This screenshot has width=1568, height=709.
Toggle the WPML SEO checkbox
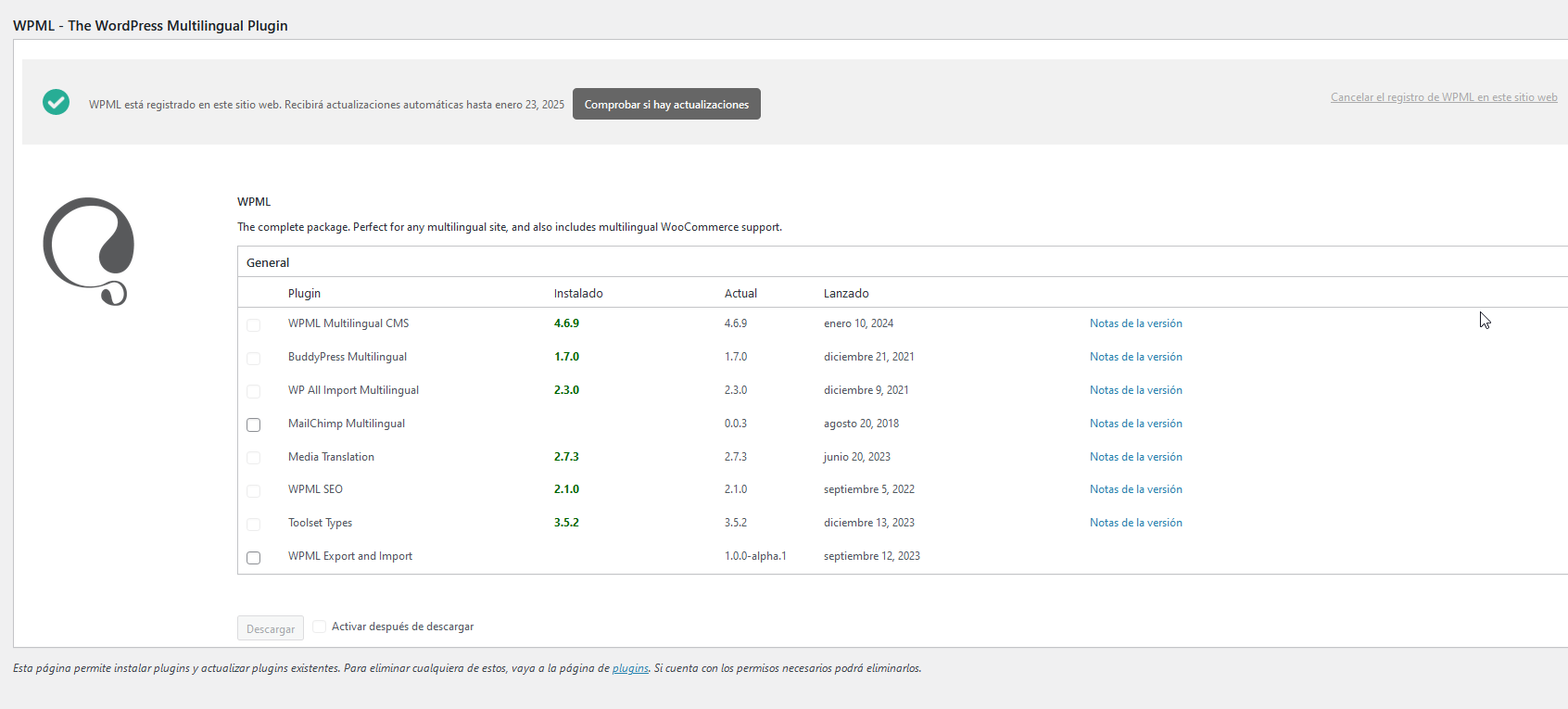253,490
